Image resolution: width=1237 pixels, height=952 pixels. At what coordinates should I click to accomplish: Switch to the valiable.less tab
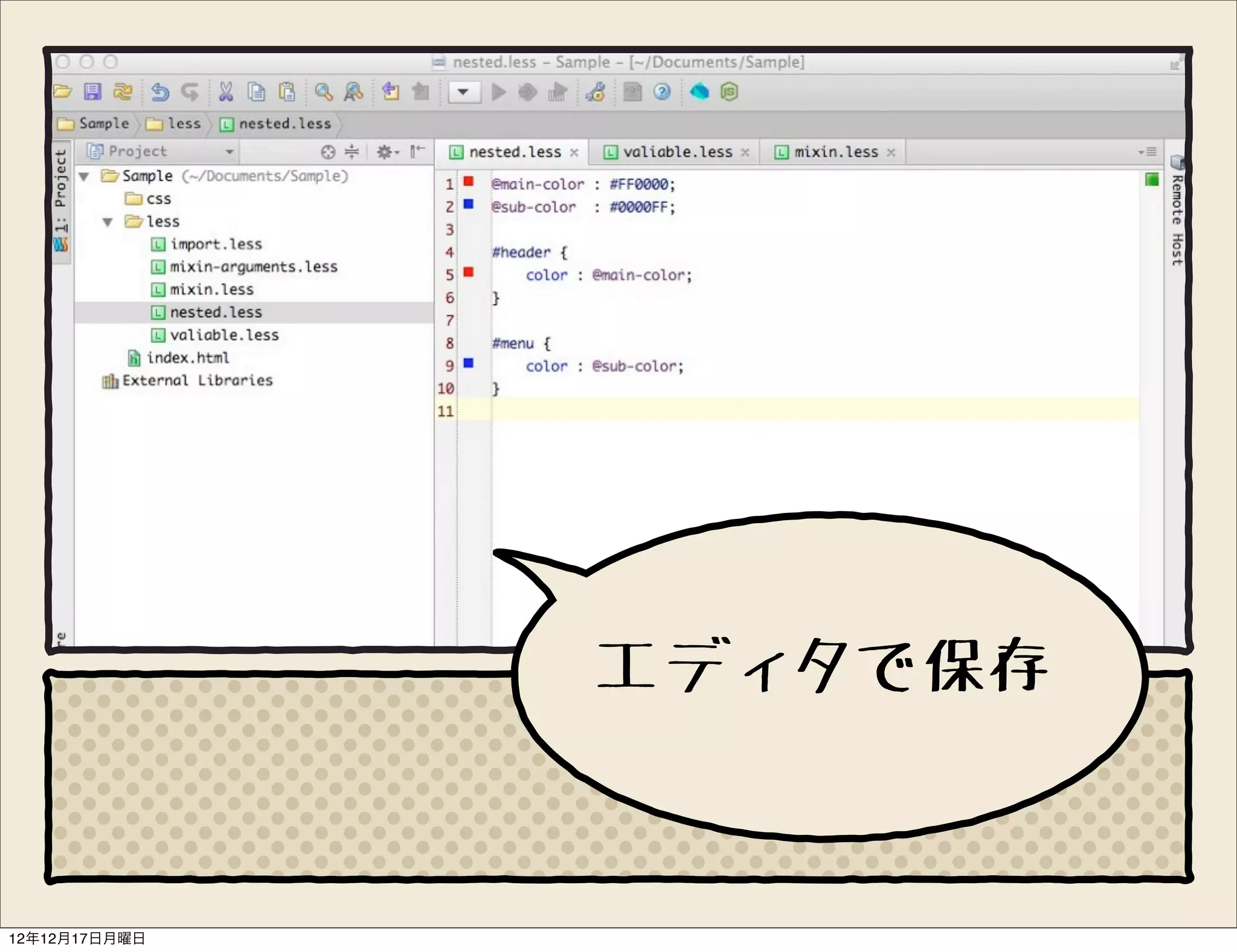(x=676, y=152)
